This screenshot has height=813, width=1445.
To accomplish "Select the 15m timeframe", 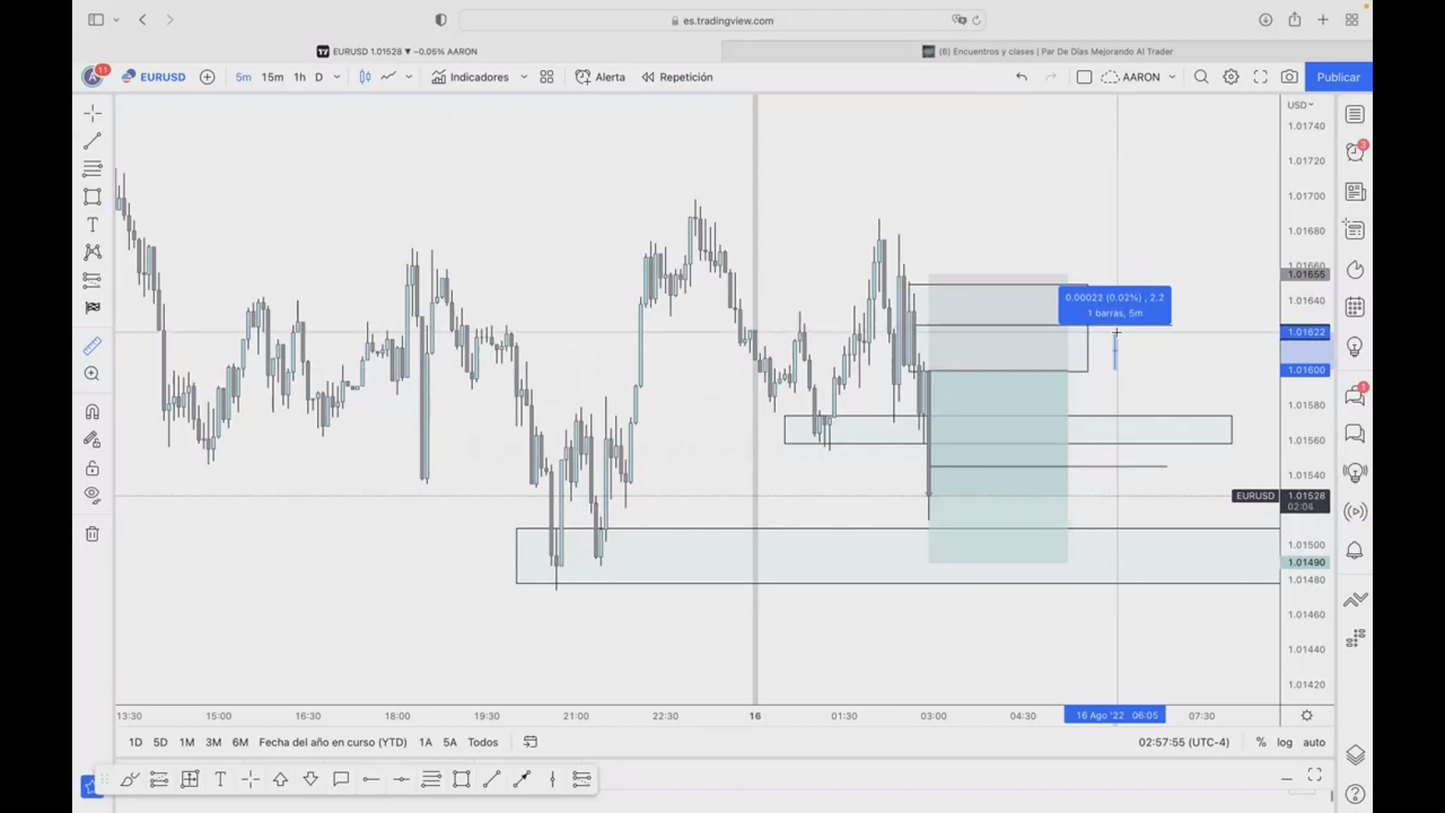I will (272, 77).
